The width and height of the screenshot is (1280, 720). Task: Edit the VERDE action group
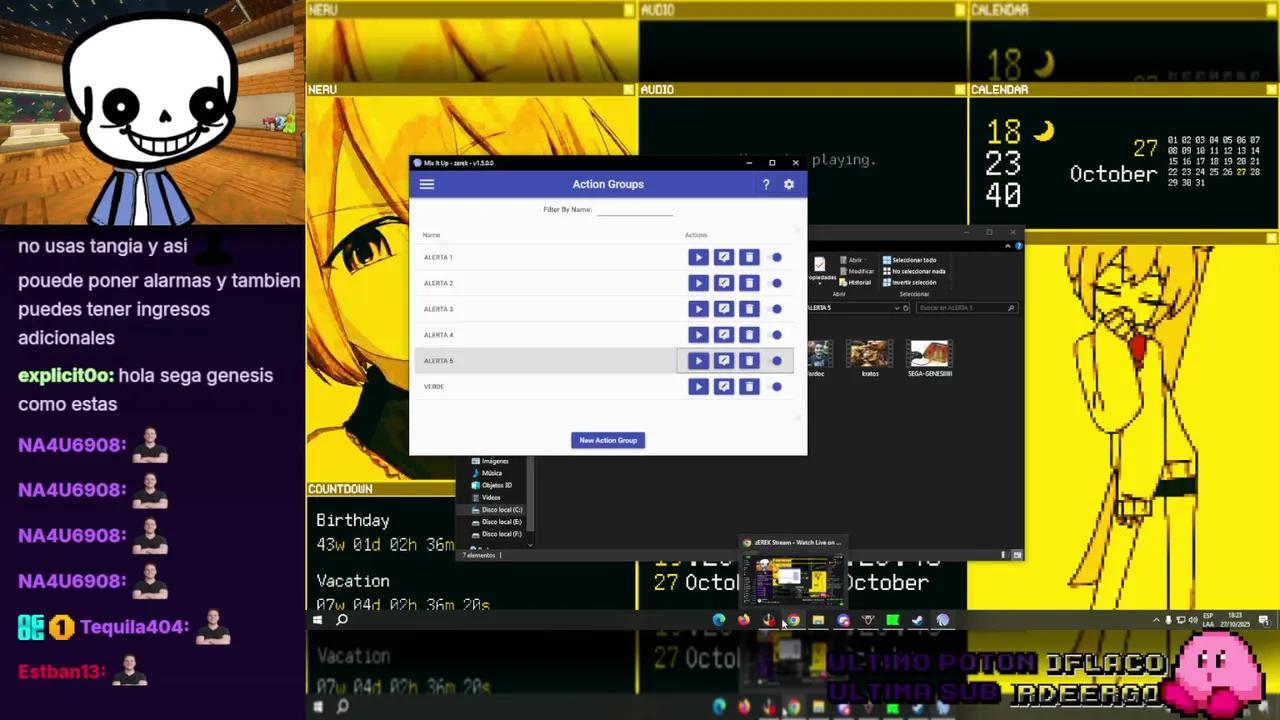pos(724,387)
